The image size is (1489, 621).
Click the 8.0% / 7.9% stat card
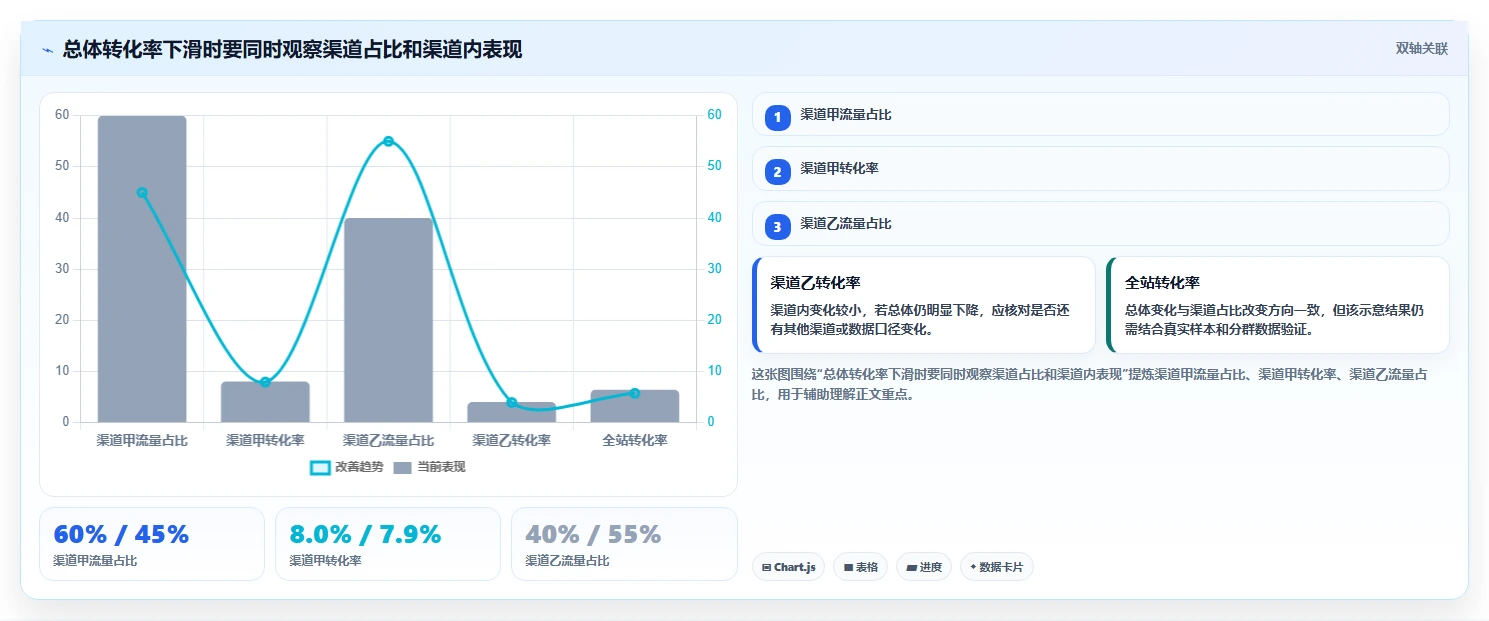tap(388, 544)
